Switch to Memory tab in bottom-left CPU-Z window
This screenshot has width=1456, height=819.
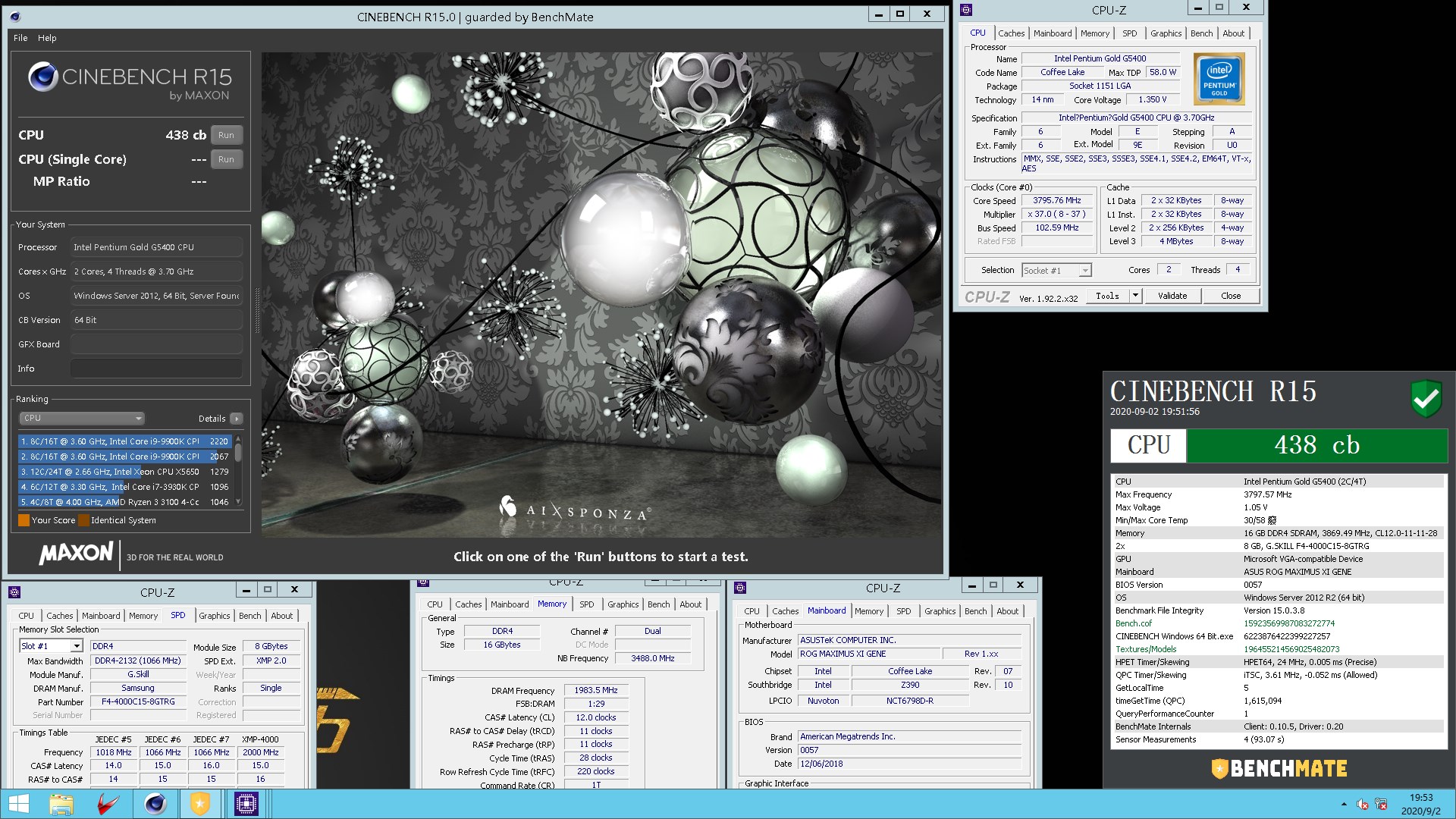pos(143,616)
